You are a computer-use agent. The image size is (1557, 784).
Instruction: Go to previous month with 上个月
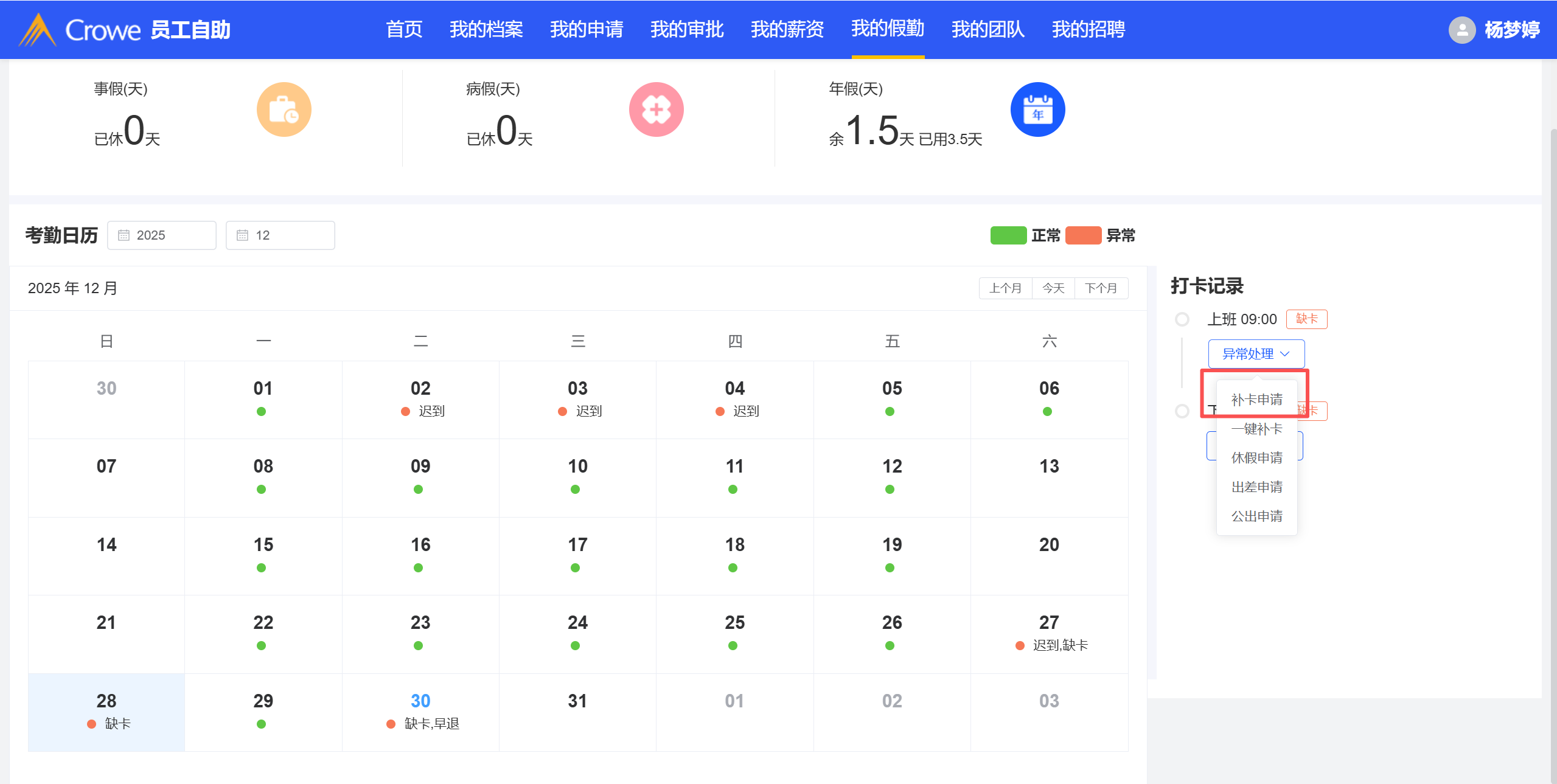point(1005,288)
